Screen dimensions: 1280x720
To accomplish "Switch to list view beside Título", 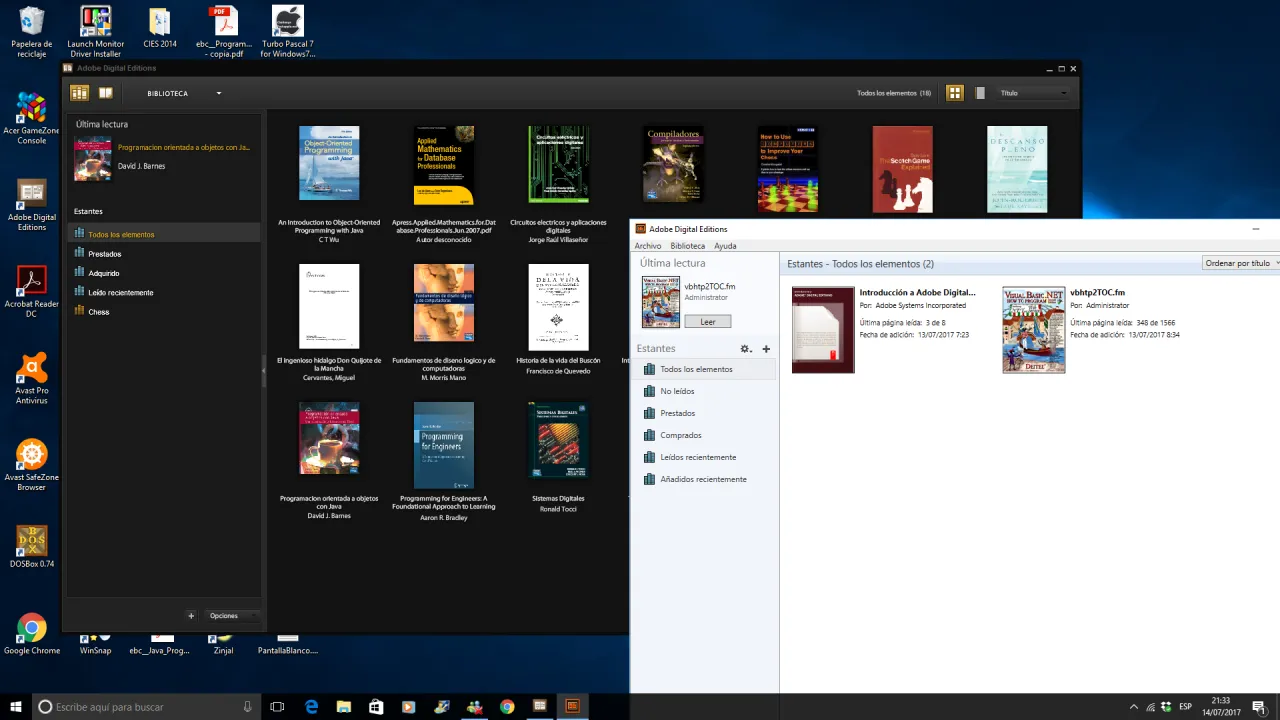I will pyautogui.click(x=980, y=92).
